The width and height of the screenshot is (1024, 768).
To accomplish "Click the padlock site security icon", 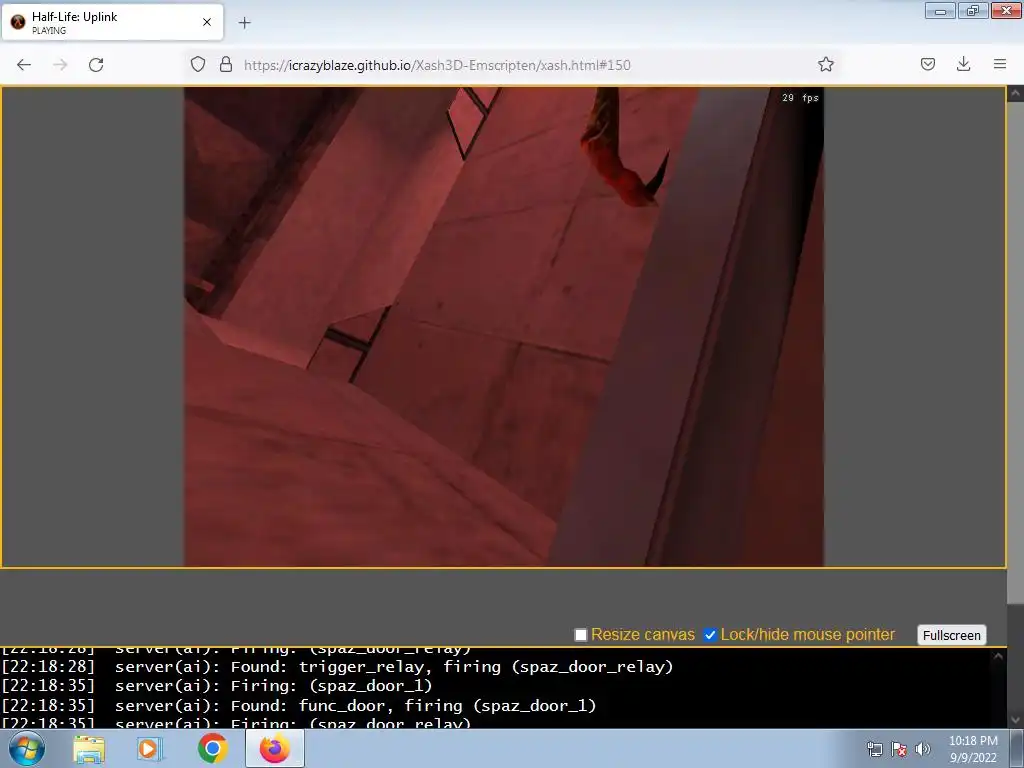I will tap(226, 65).
